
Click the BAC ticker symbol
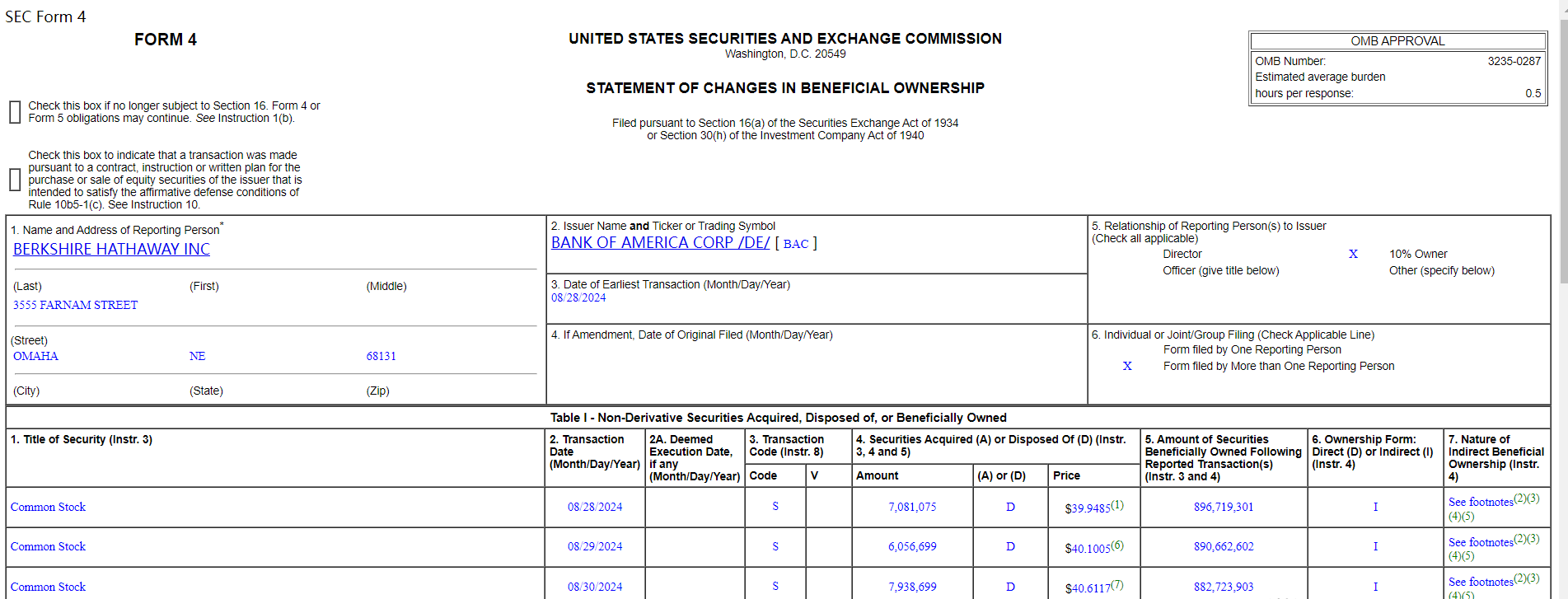point(795,244)
